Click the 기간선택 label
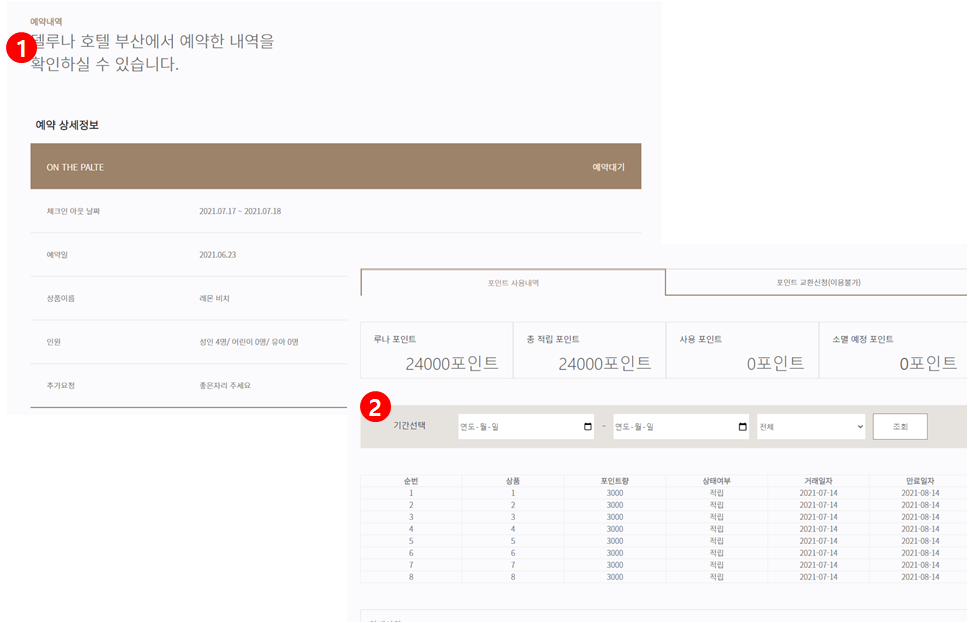Viewport: 968px width, 623px height. click(409, 425)
